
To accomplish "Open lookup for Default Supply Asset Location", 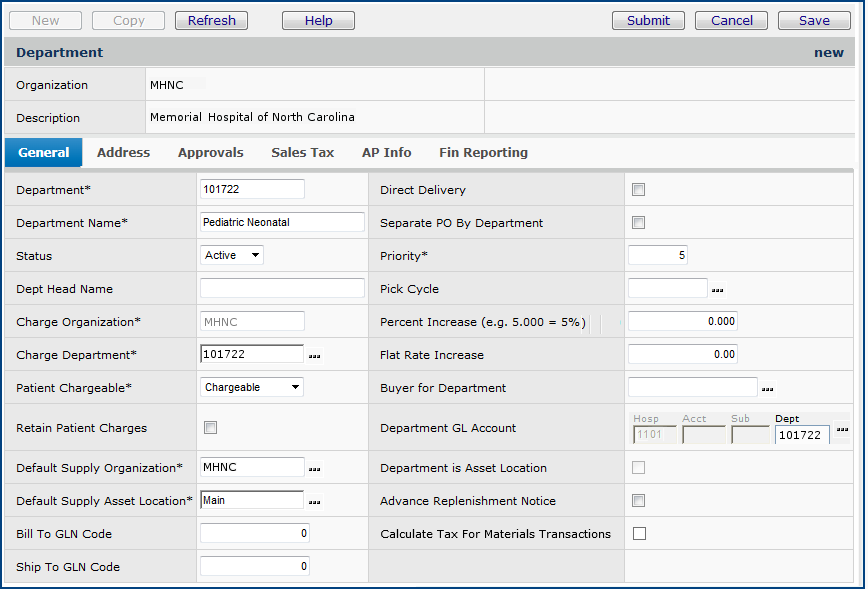I will point(316,502).
